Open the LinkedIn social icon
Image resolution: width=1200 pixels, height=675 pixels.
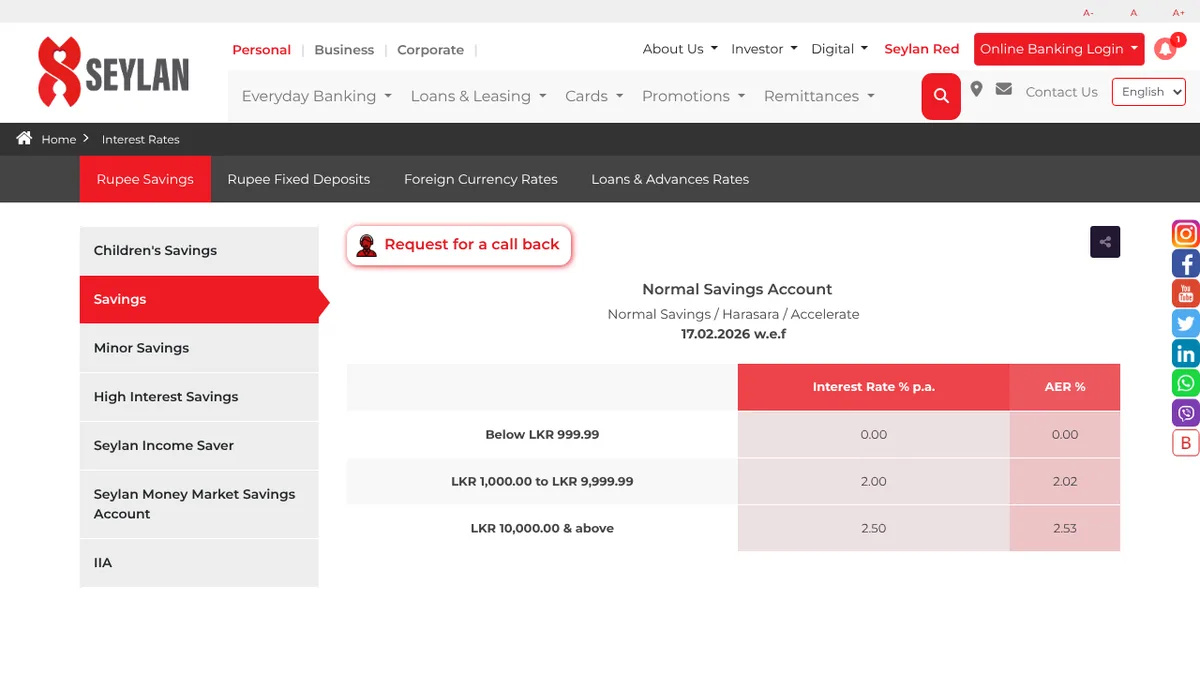pos(1186,353)
